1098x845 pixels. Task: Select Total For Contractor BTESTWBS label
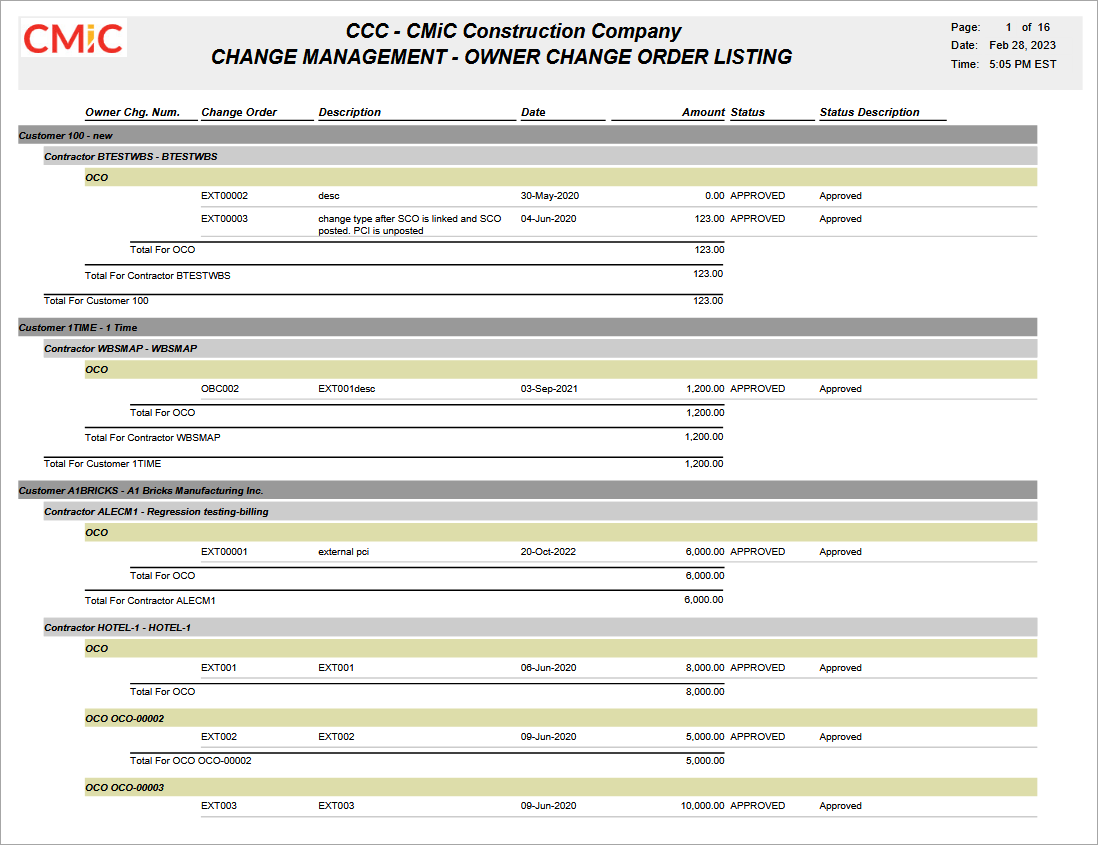(x=158, y=275)
